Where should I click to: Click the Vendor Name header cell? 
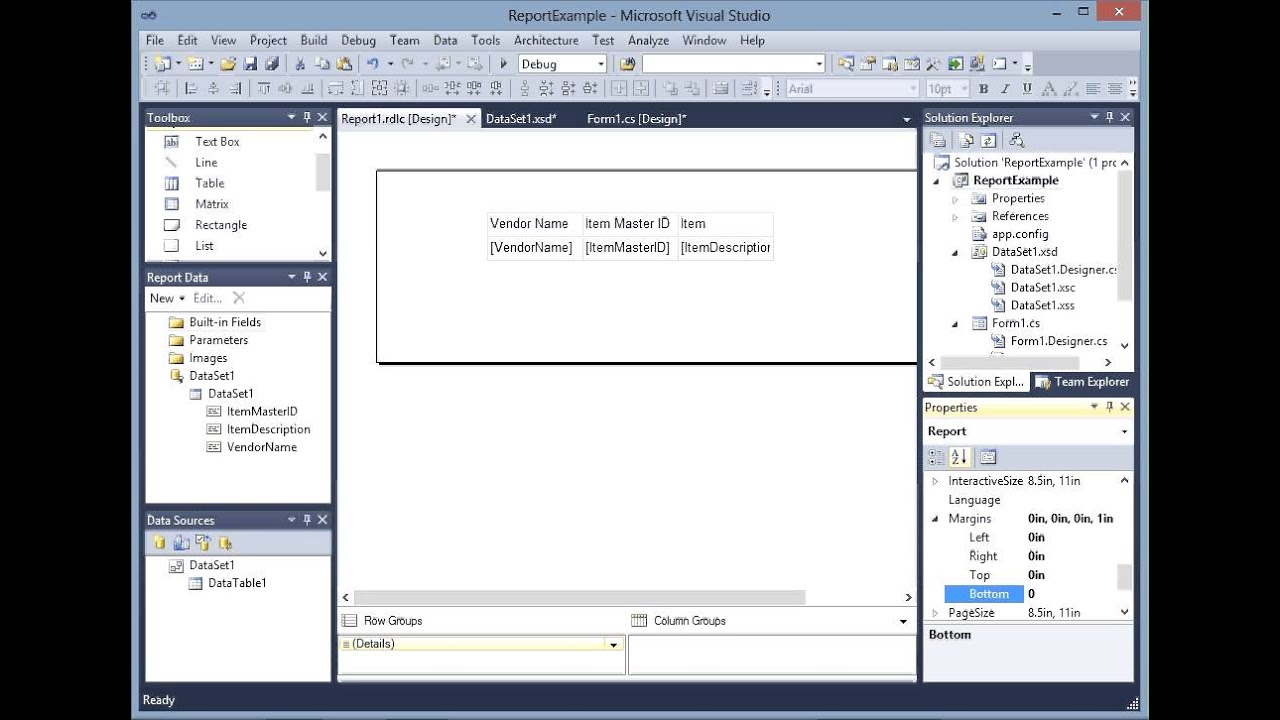pyautogui.click(x=535, y=224)
